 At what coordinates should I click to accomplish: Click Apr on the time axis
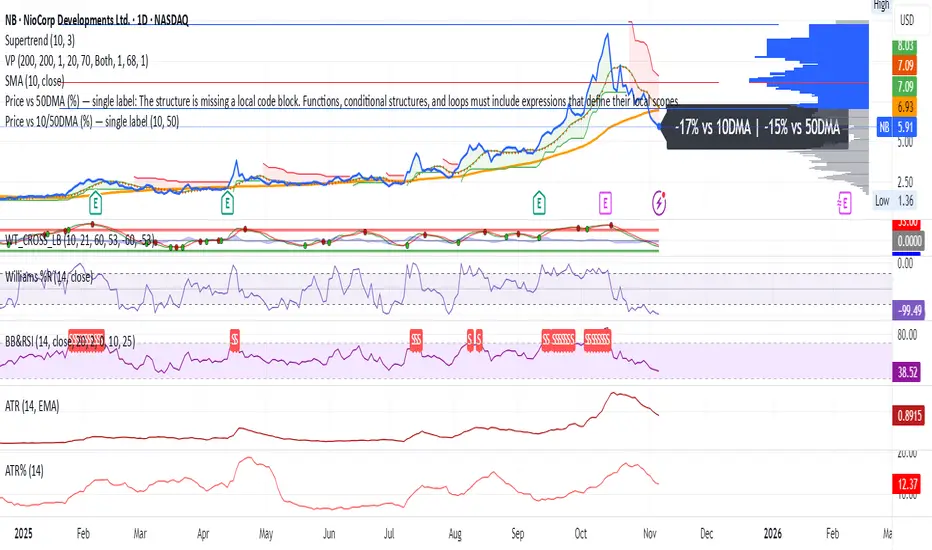pyautogui.click(x=203, y=533)
